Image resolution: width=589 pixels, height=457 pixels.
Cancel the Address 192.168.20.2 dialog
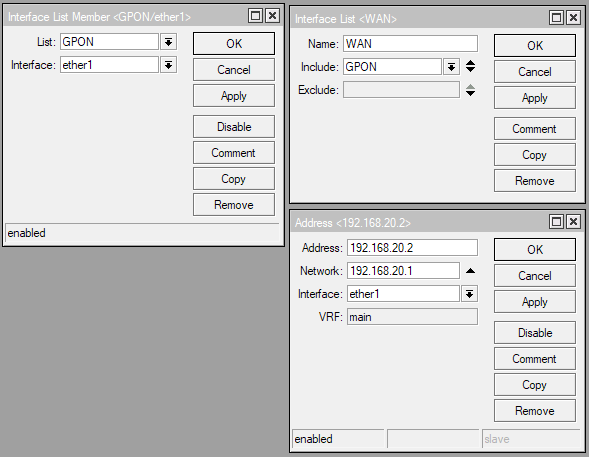click(535, 276)
